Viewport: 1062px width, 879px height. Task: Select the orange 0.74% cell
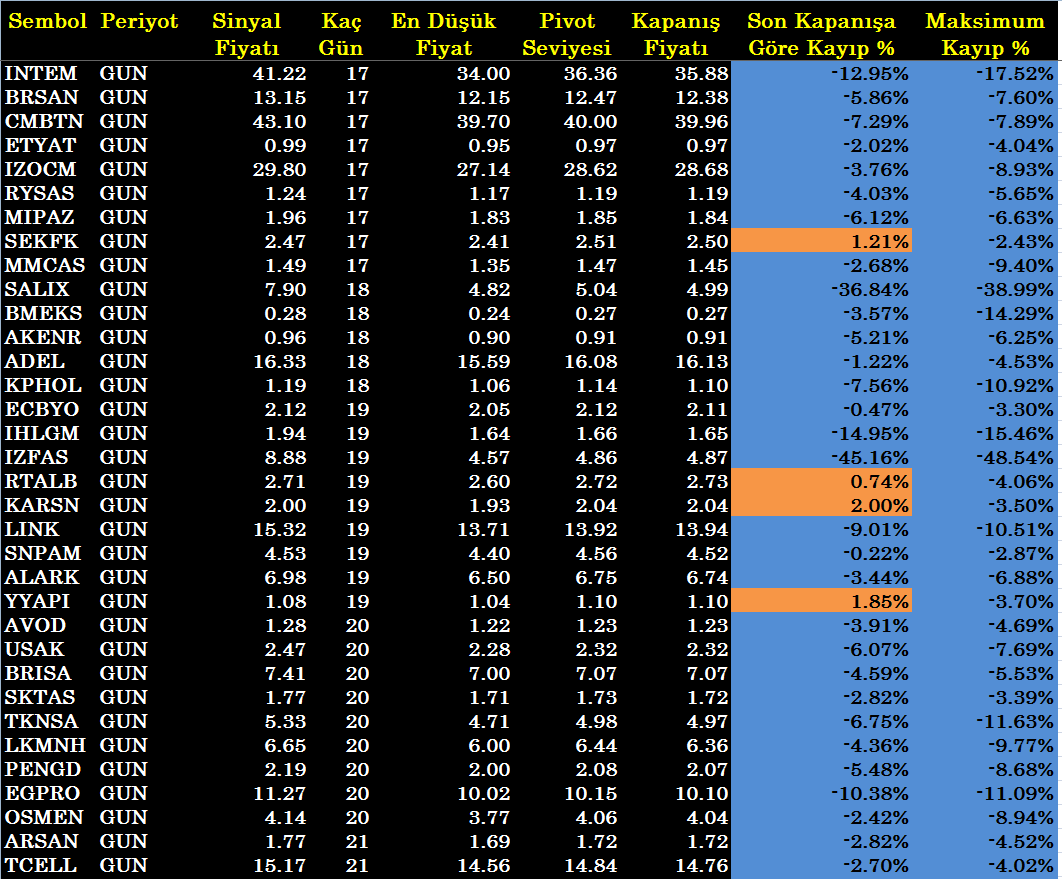pyautogui.click(x=822, y=481)
